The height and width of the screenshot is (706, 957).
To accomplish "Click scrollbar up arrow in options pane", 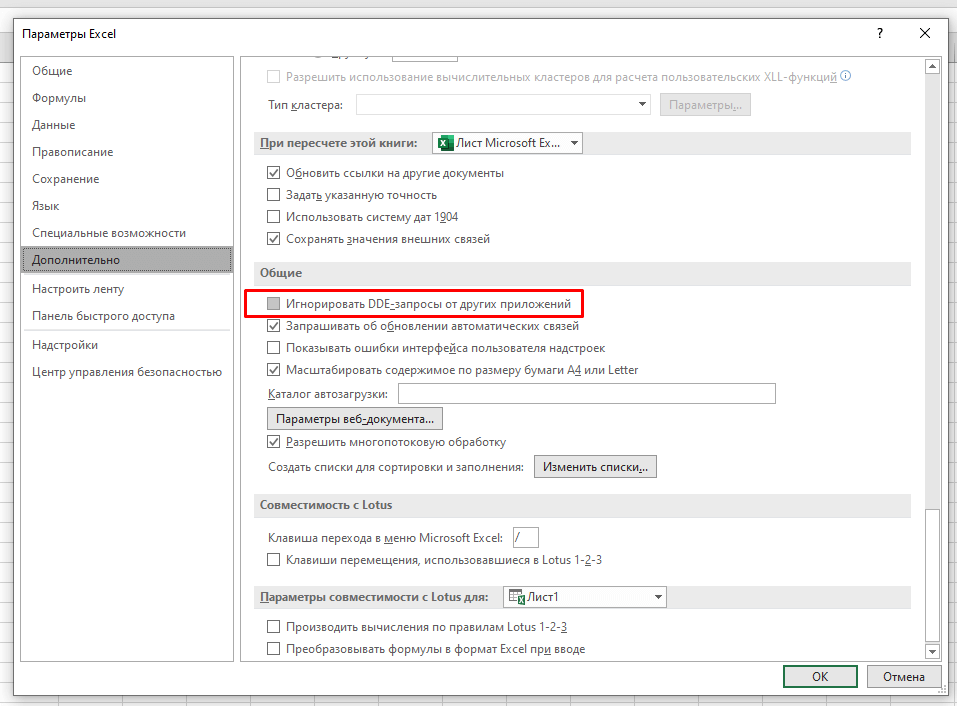I will [932, 66].
